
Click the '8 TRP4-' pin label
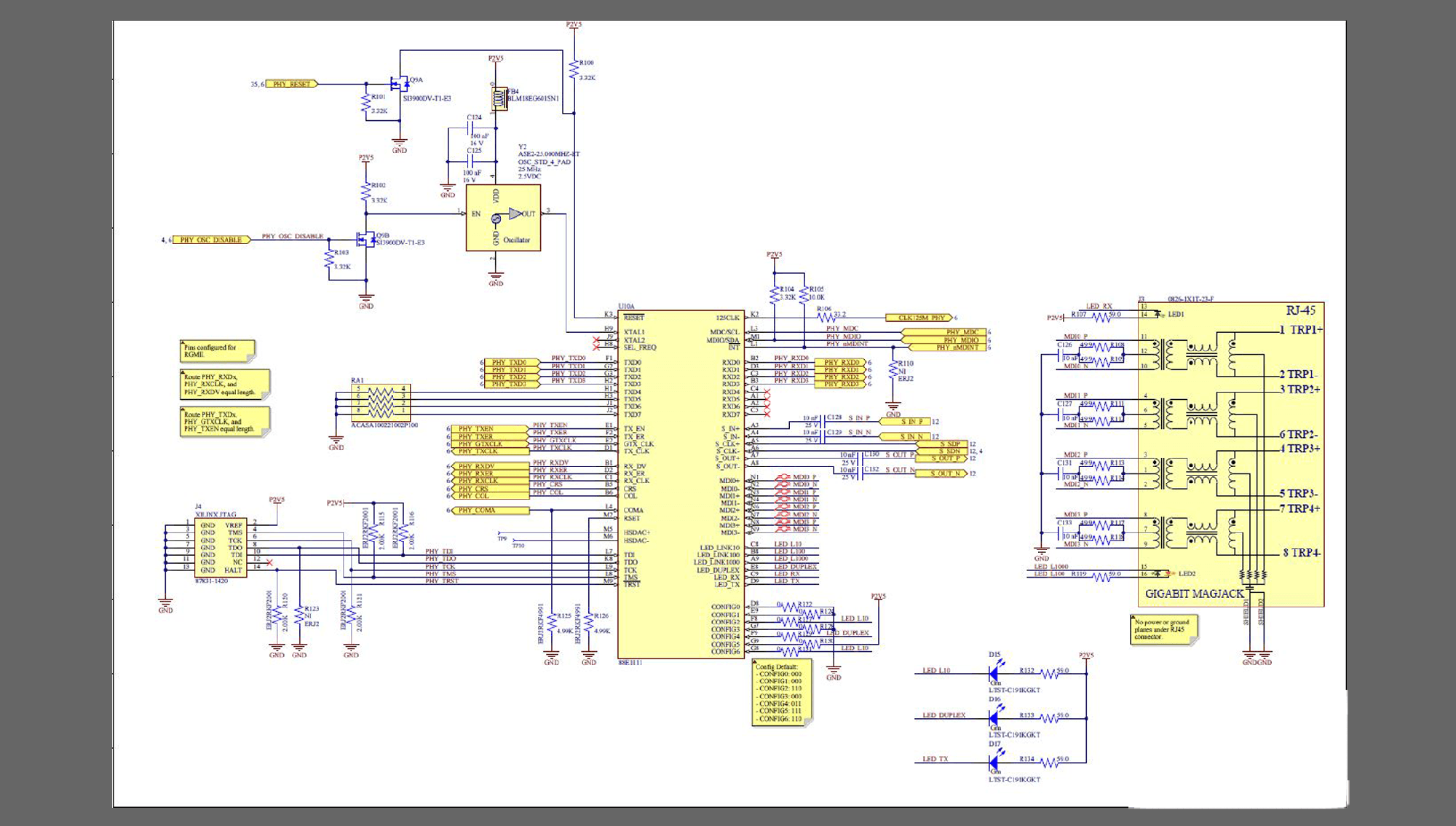(1302, 553)
